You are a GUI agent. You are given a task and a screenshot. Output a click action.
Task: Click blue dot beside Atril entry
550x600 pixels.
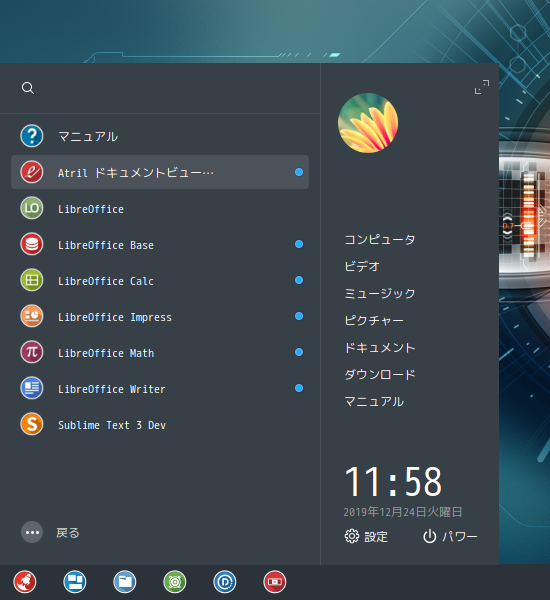coord(299,172)
